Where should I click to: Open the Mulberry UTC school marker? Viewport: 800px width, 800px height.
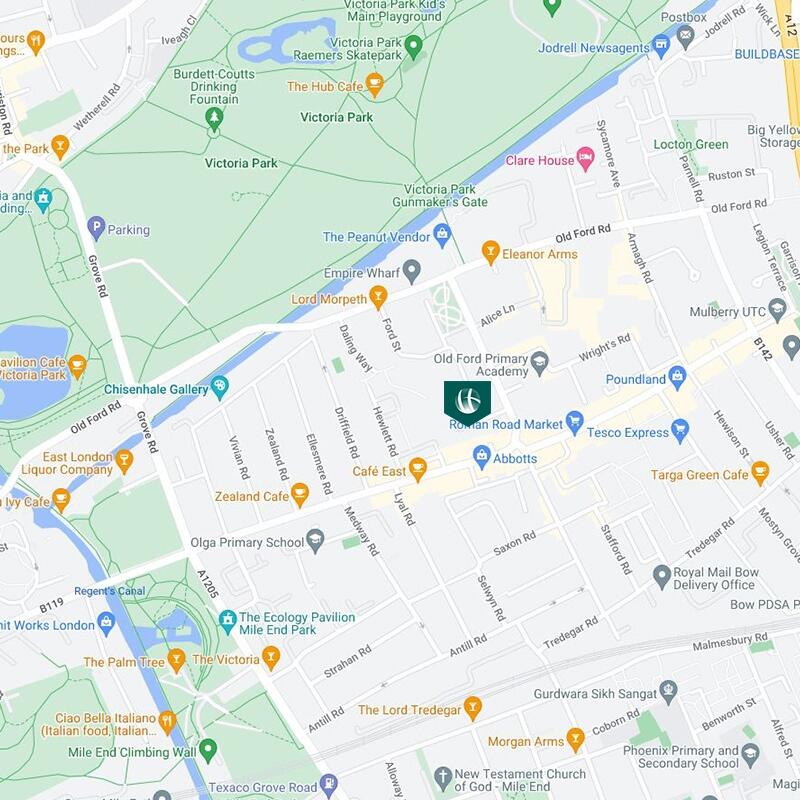pyautogui.click(x=777, y=310)
